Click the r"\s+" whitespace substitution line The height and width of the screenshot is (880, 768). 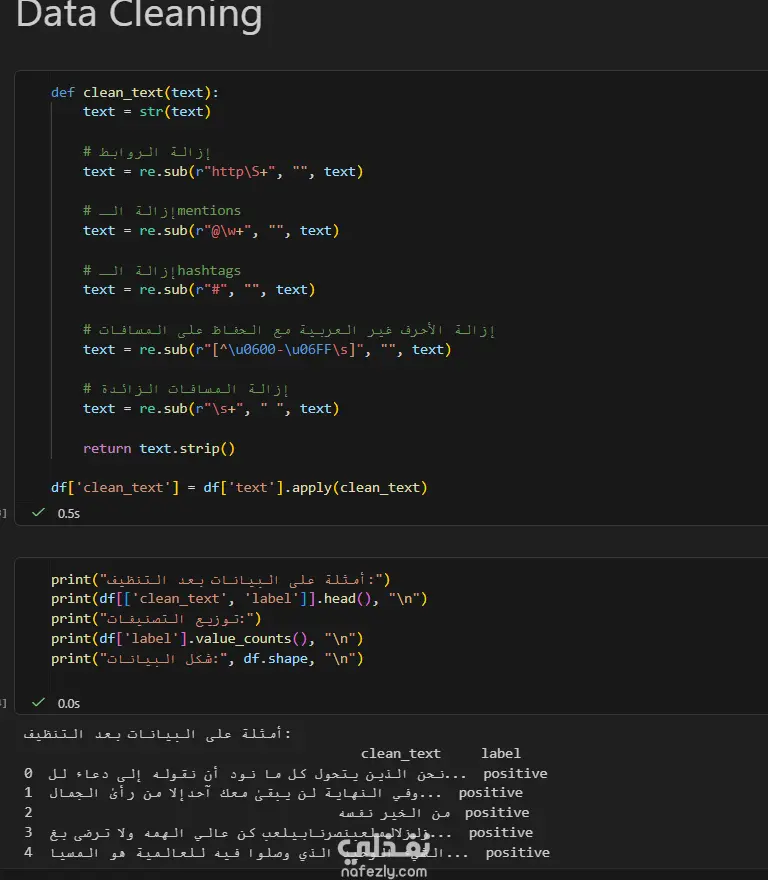(211, 409)
